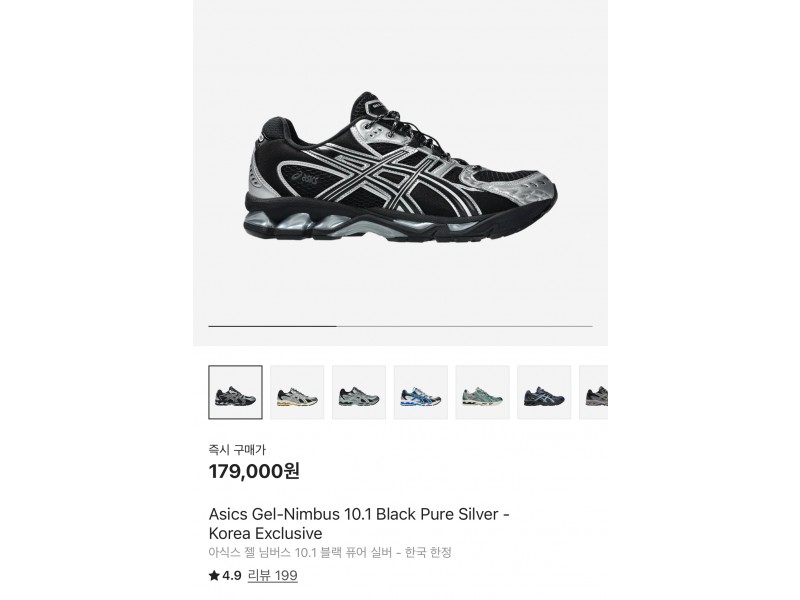Image resolution: width=800 pixels, height=600 pixels.
Task: Open the large main shoe product image
Action: [x=401, y=167]
